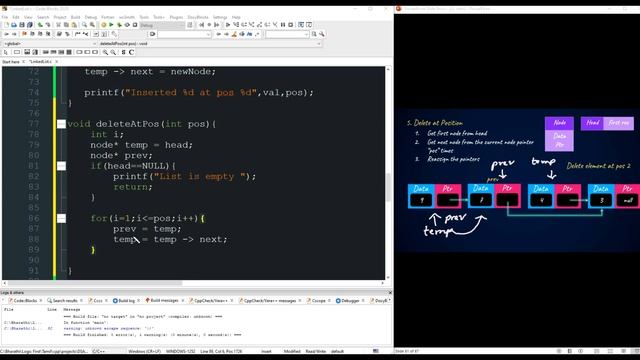Open the View menu
The image size is (640, 360).
[28, 17]
